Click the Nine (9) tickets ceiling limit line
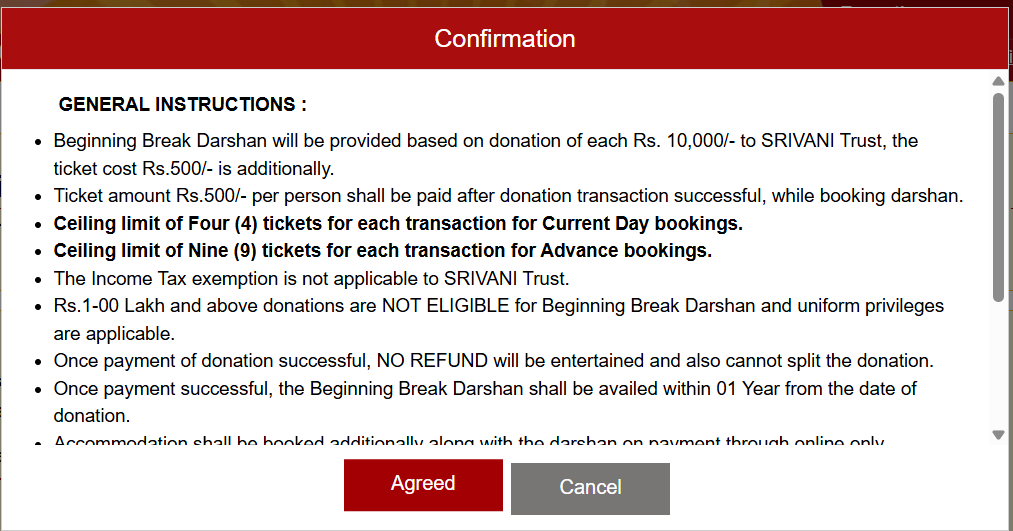 pos(382,251)
